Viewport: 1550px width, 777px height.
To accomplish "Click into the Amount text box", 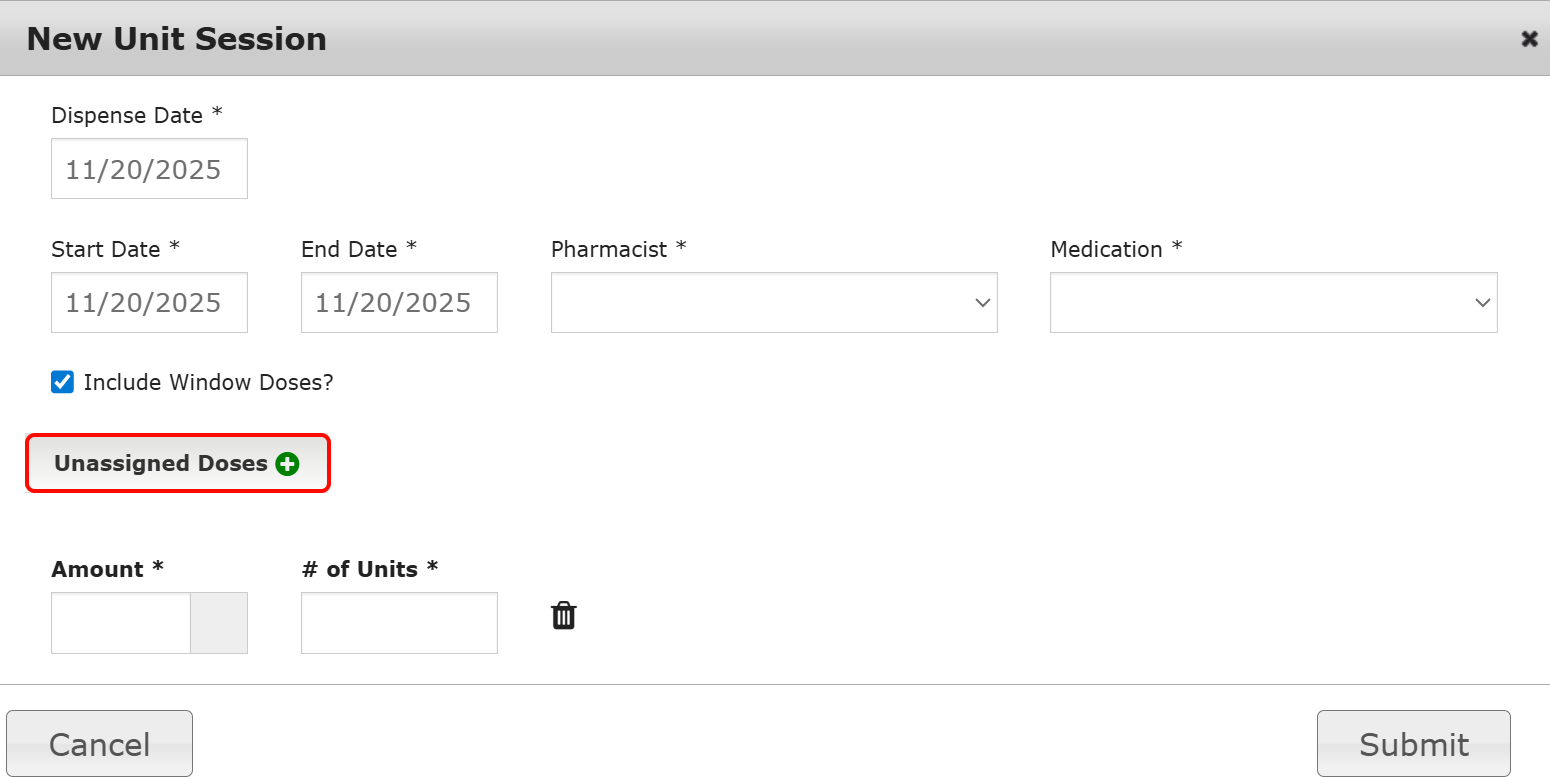I will tap(121, 623).
